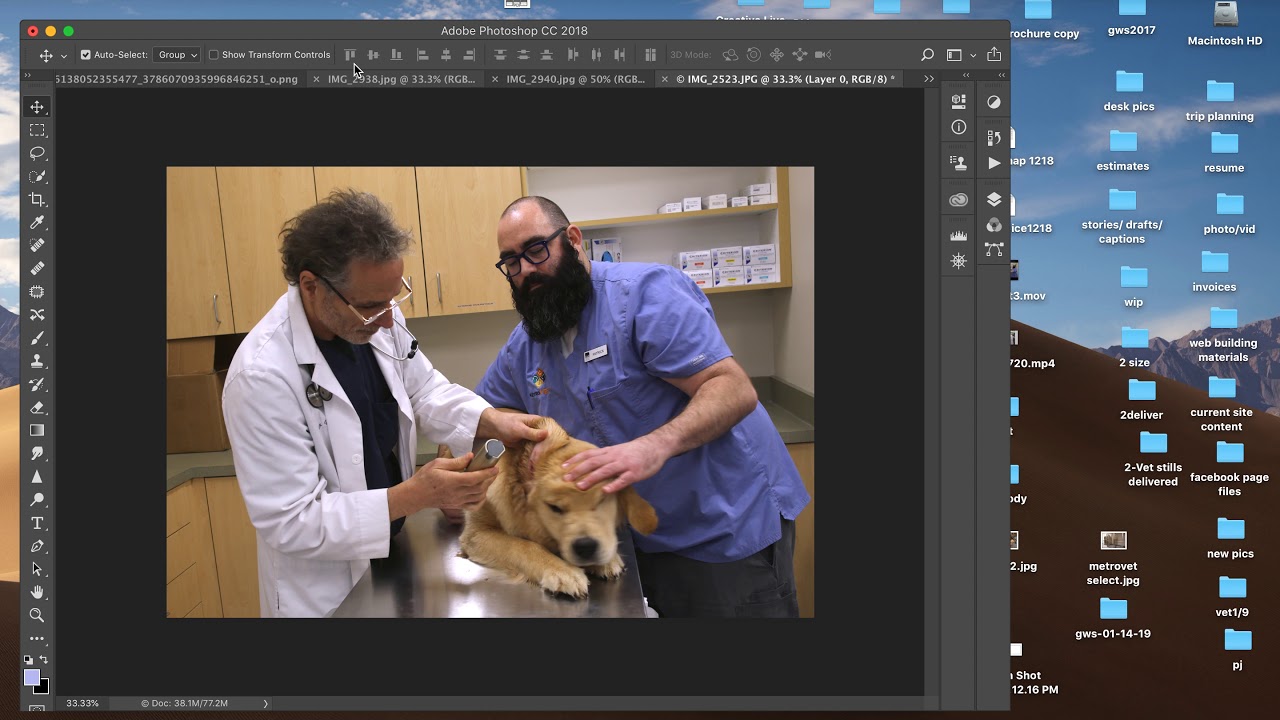Screen dimensions: 1280x720
Task: Close the IMG_2940.jpg tab
Action: click(x=494, y=79)
